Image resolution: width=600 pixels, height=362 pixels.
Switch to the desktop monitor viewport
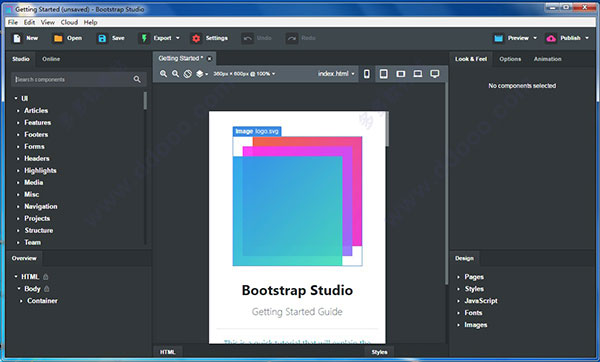pyautogui.click(x=435, y=74)
